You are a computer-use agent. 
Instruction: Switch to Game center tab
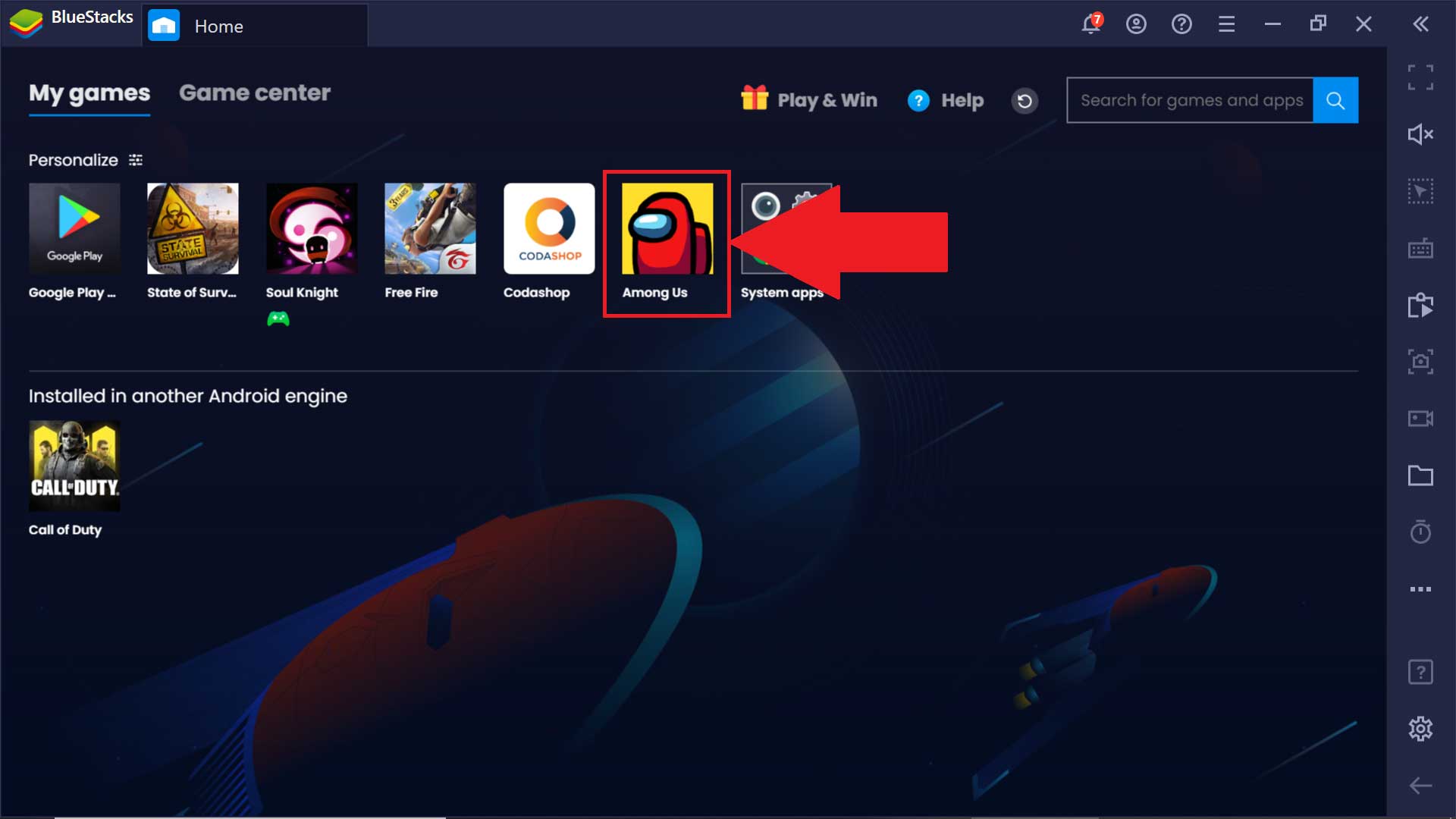point(255,93)
